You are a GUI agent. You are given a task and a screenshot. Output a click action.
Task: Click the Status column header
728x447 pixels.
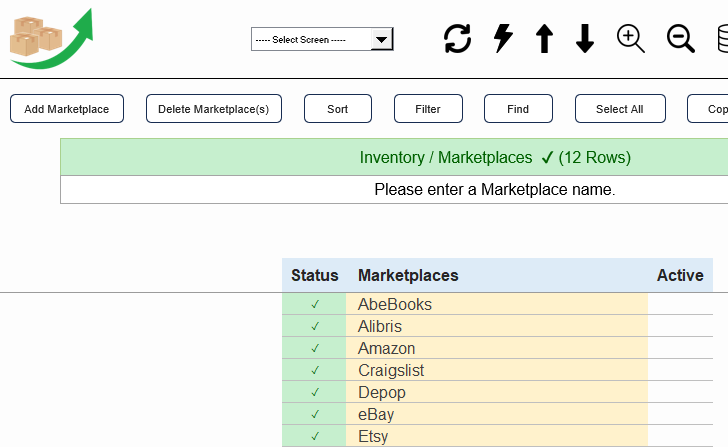[x=314, y=275]
